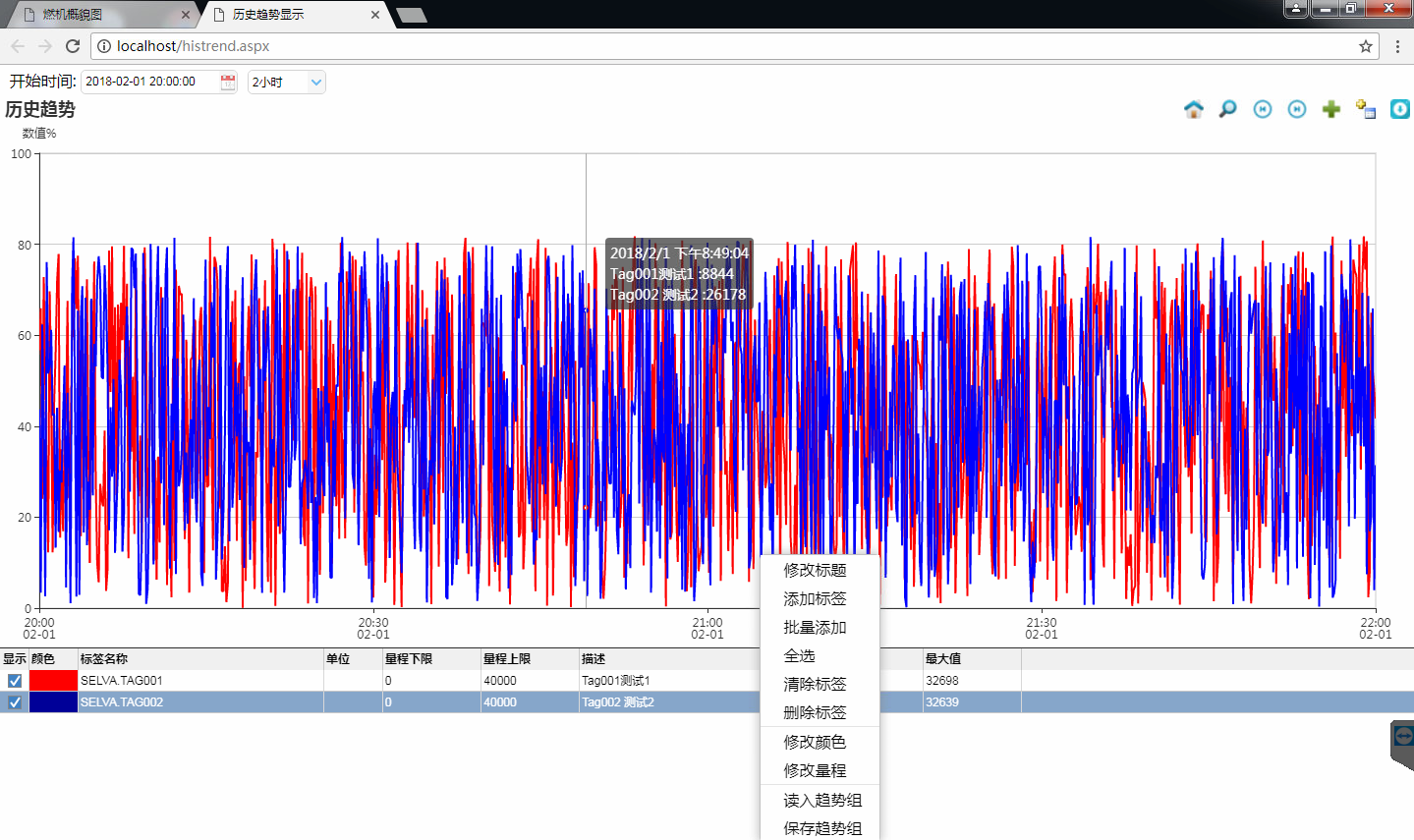Click the magnifier zoom icon
Viewport: 1414px width, 840px height.
pyautogui.click(x=1227, y=109)
